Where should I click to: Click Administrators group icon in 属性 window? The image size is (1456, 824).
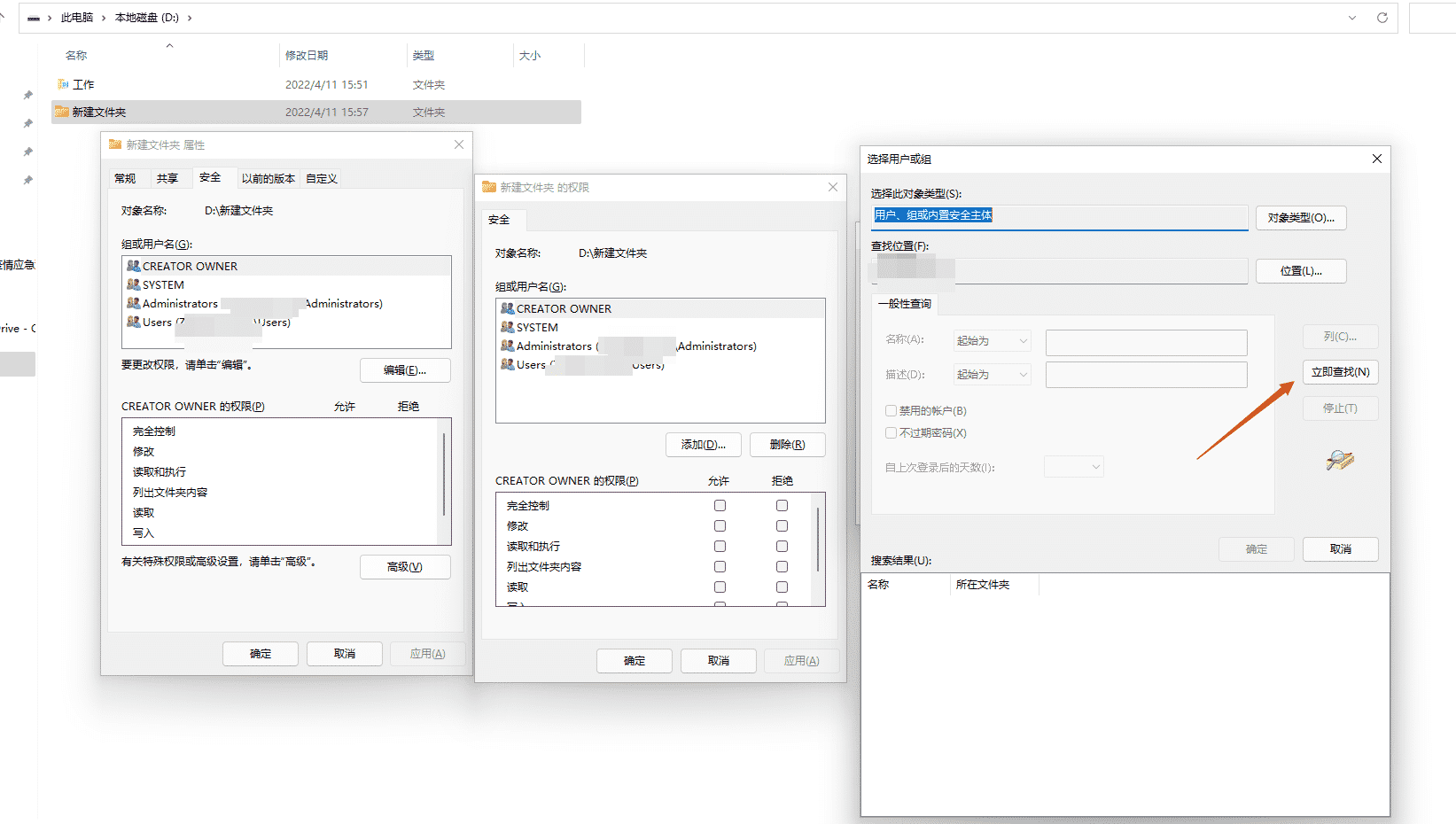[x=134, y=303]
